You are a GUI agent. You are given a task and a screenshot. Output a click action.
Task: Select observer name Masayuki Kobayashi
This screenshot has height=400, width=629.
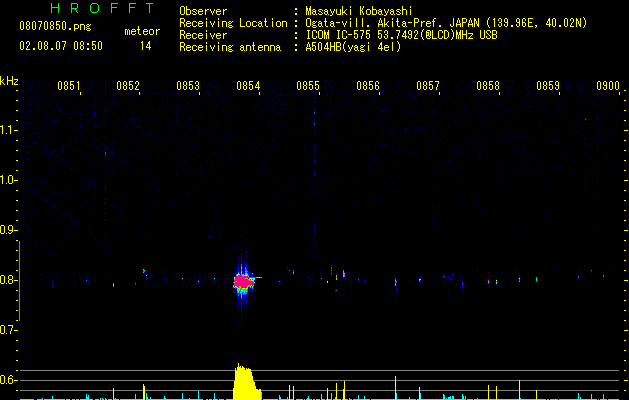coord(359,11)
